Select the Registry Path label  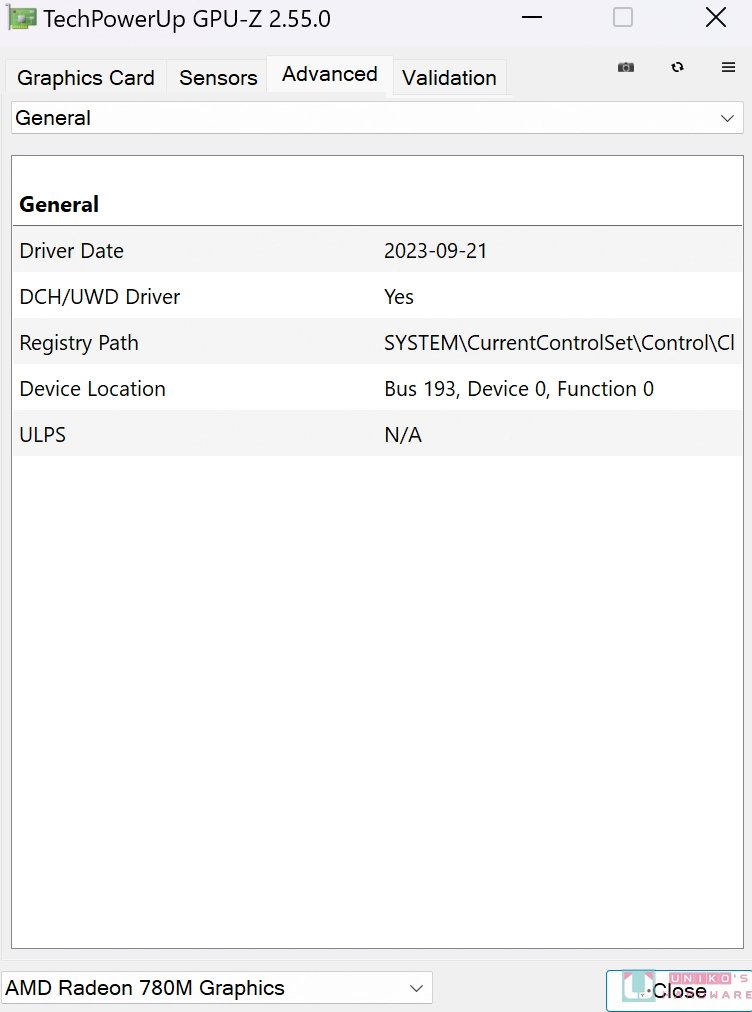point(79,343)
